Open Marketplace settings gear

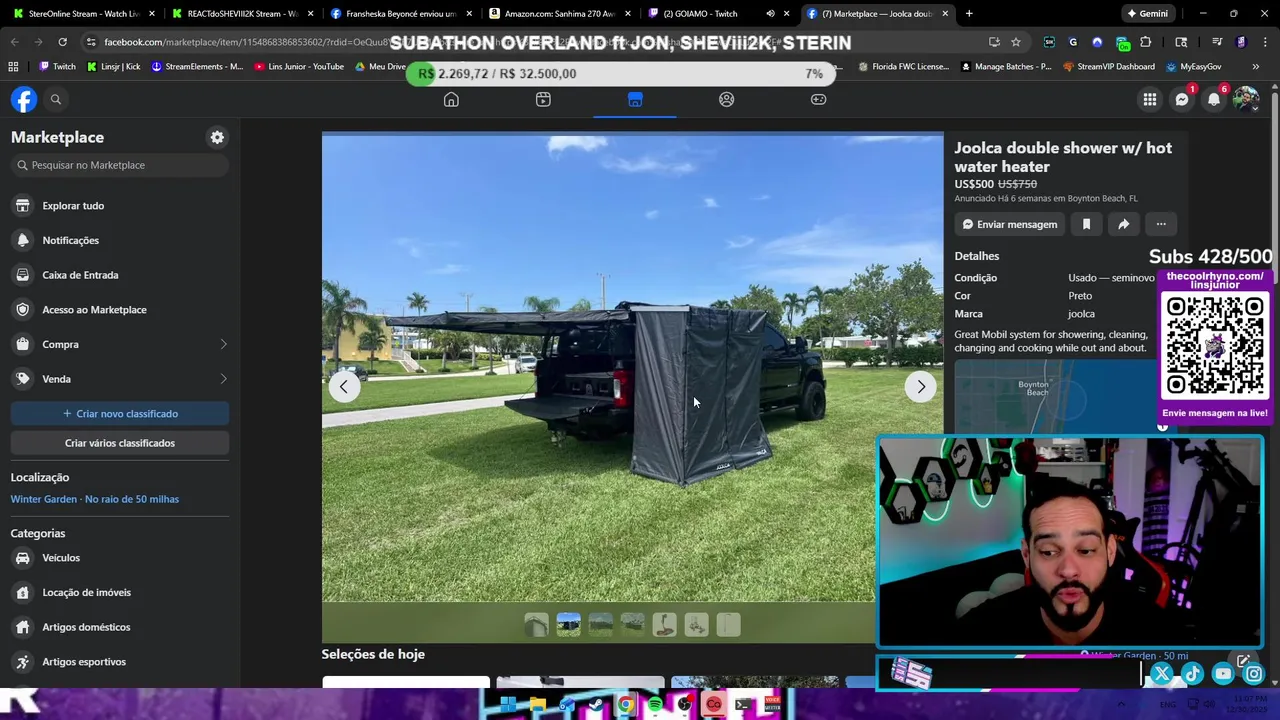click(217, 137)
